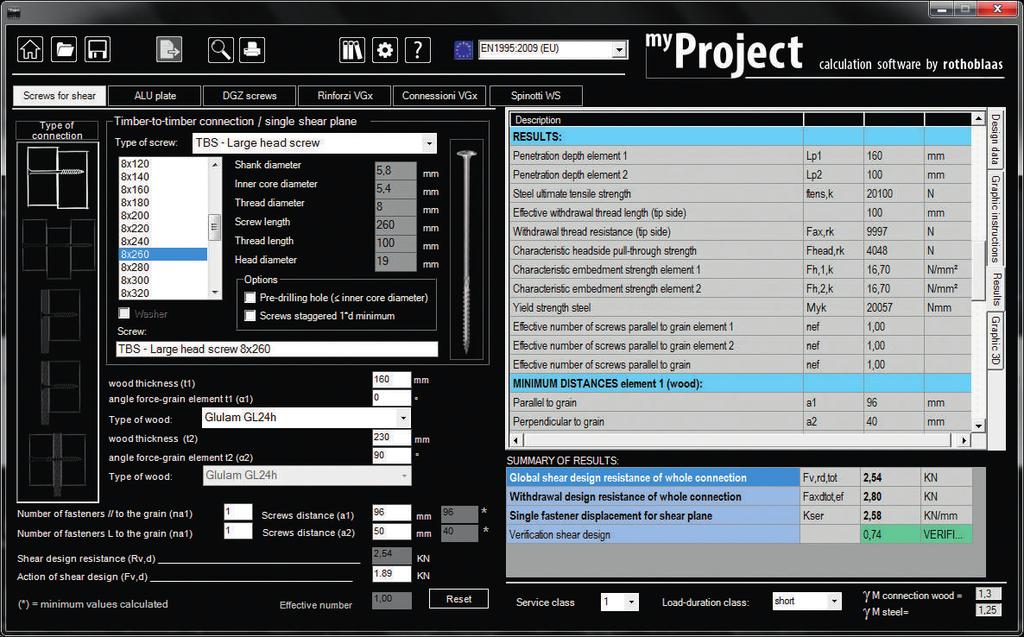Viewport: 1024px width, 637px height.
Task: Click scroll up arrow of screw size list
Action: tap(215, 165)
